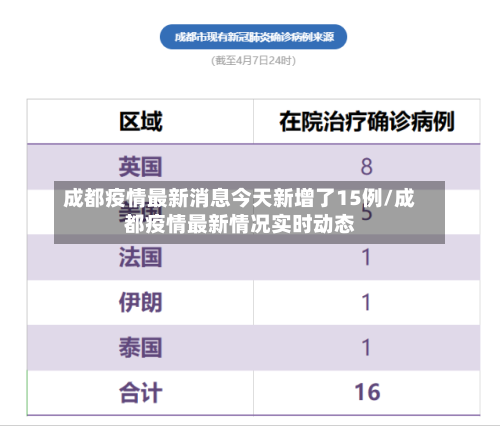
Task: Click the 区域 column header
Action: [141, 121]
